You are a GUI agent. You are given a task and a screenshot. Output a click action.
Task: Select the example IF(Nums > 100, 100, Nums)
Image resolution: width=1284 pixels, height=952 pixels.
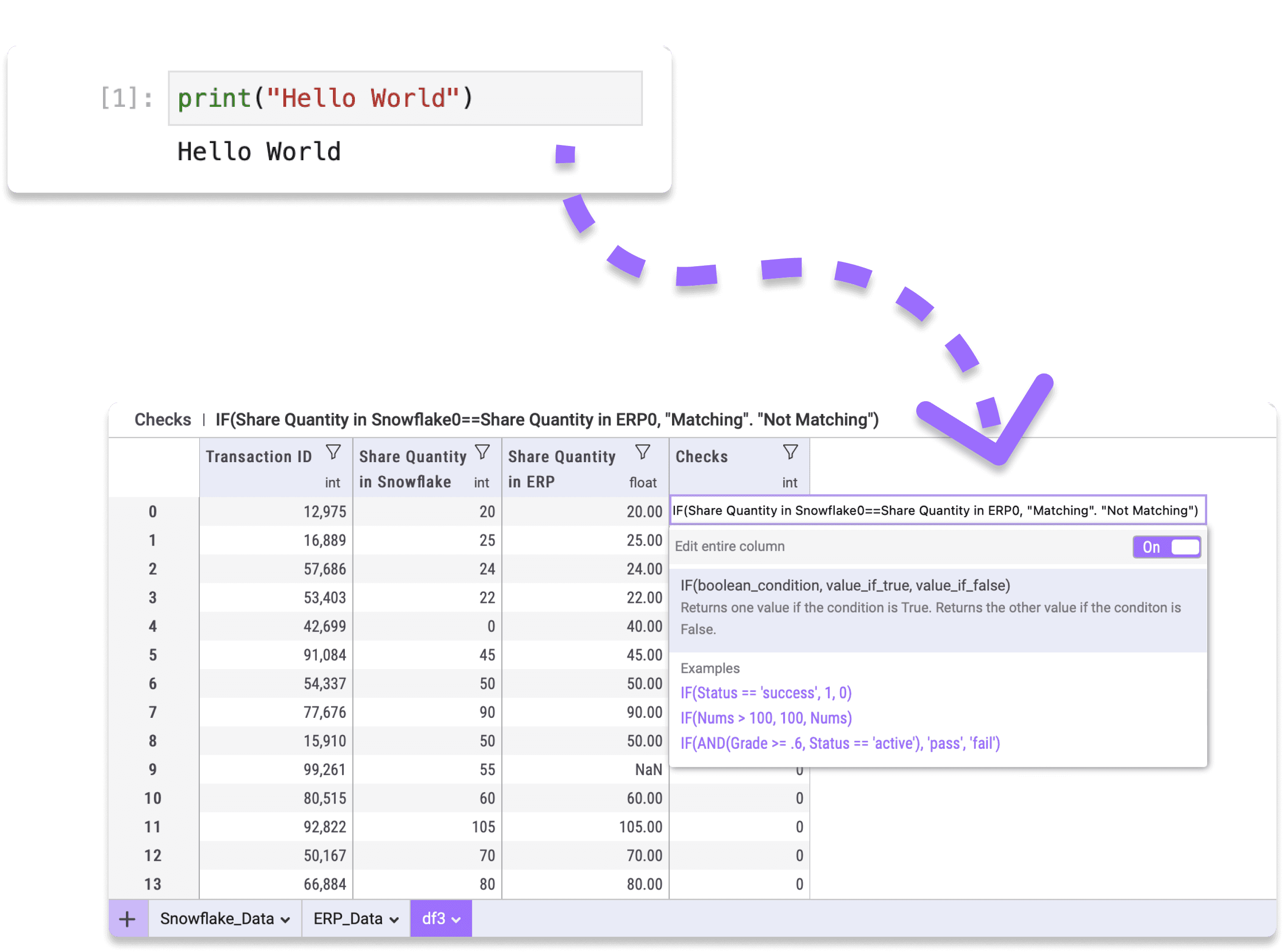pos(766,717)
